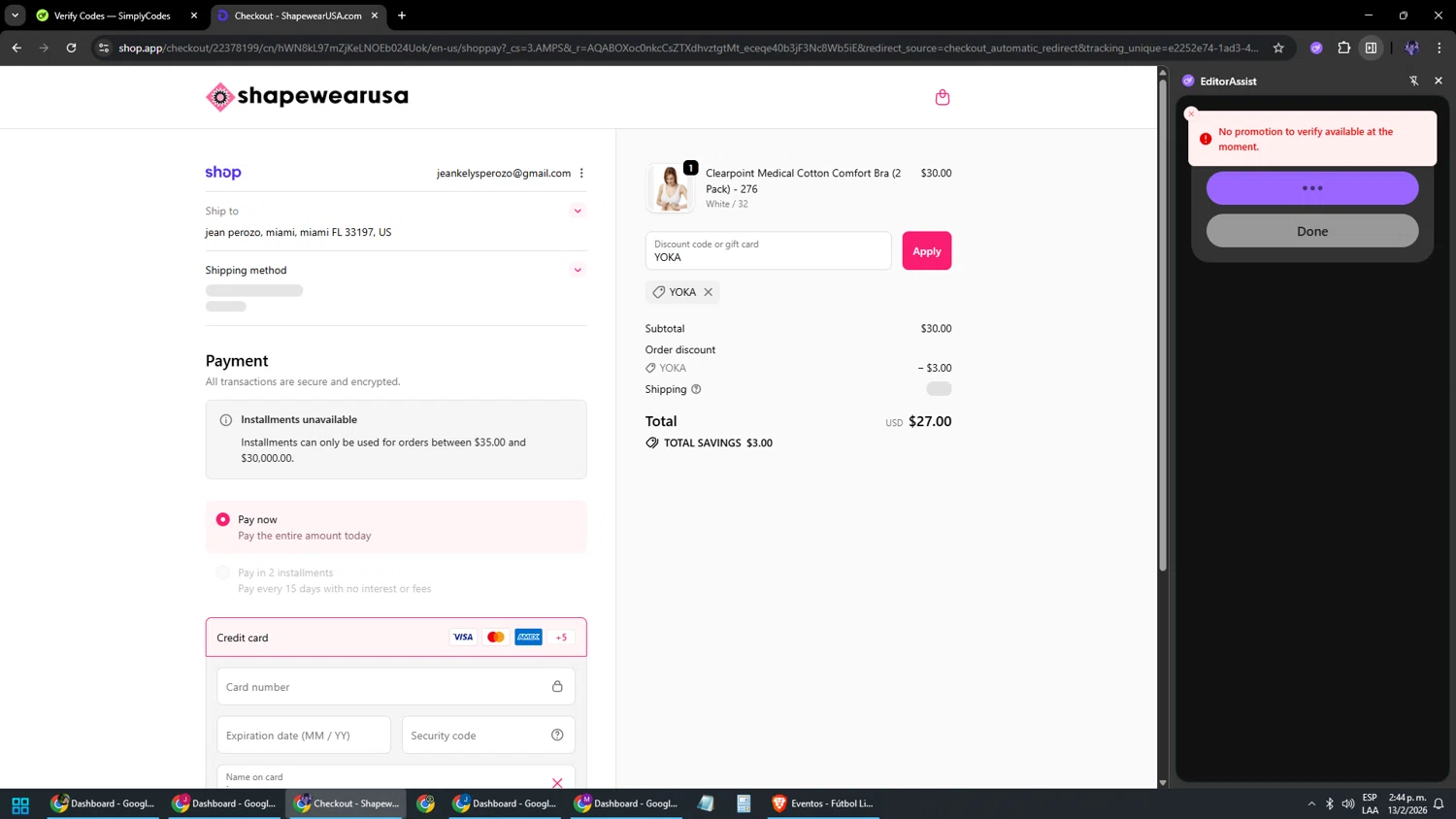Click the TOTAL SAVINGS $3.00 text
Viewport: 1456px width, 819px height.
tap(717, 442)
